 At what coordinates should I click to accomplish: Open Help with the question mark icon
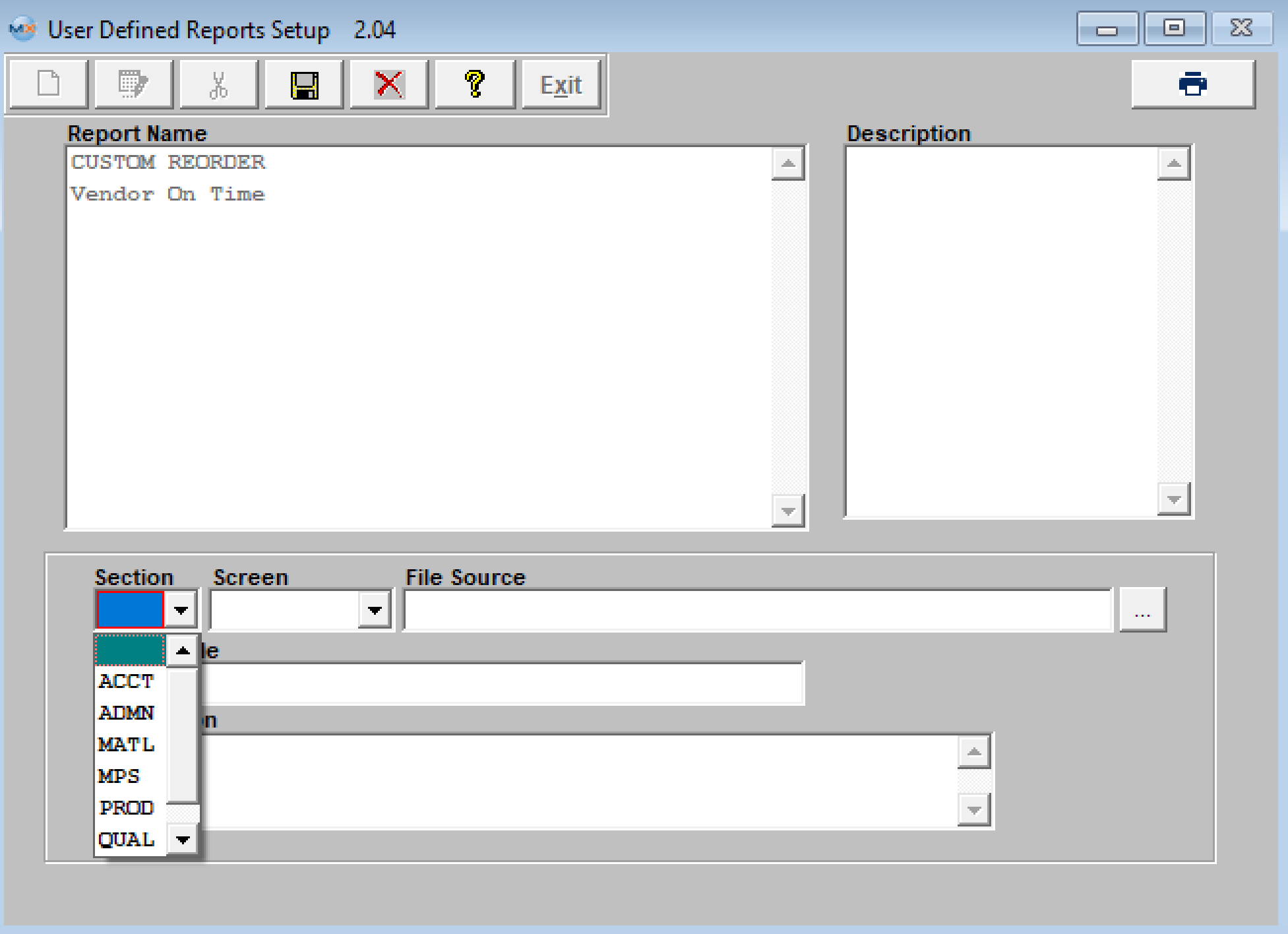475,84
